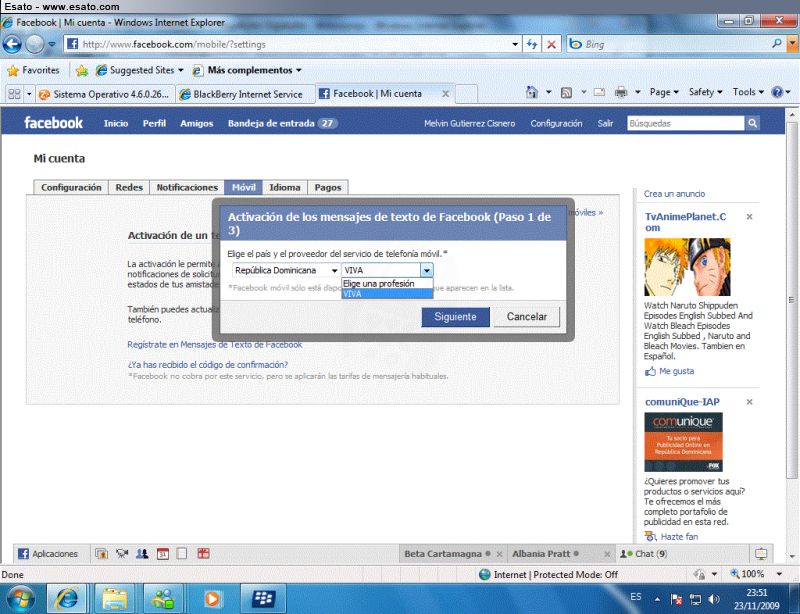
Task: Click the RSS feeds icon
Action: [566, 92]
